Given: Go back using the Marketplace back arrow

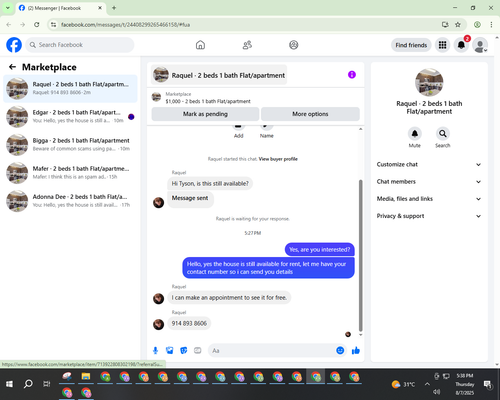Looking at the screenshot, I should point(12,67).
